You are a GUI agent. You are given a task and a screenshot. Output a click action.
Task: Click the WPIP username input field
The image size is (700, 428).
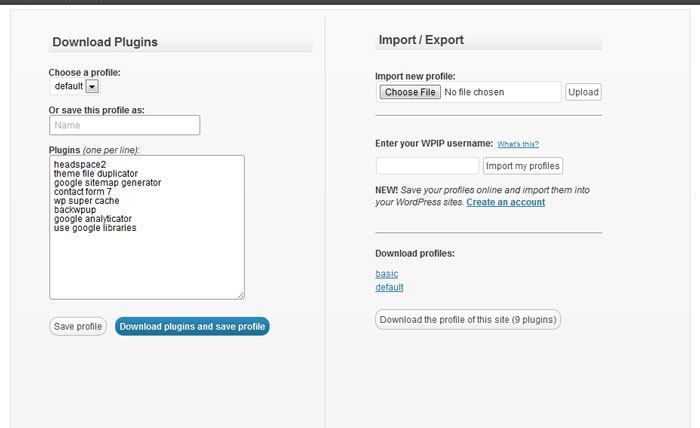tap(427, 166)
